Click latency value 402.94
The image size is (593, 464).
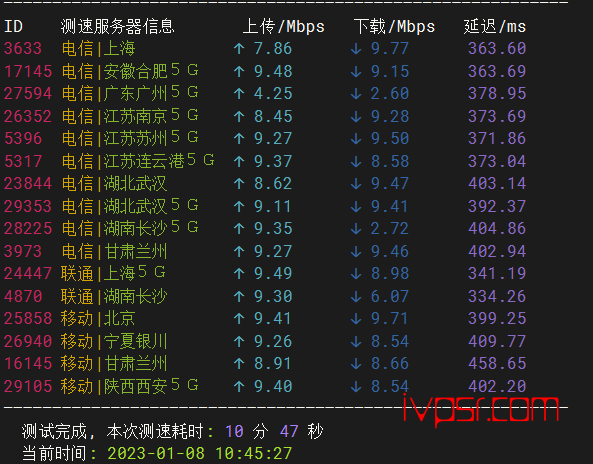pyautogui.click(x=497, y=251)
